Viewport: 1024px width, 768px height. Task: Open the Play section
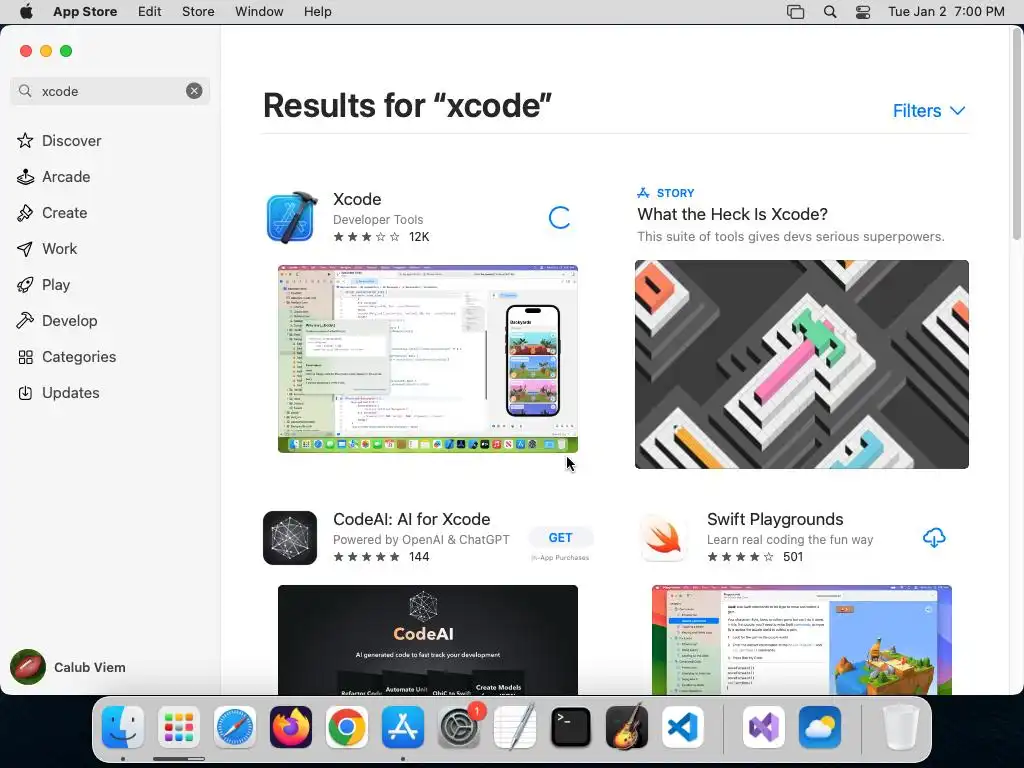coord(43,284)
